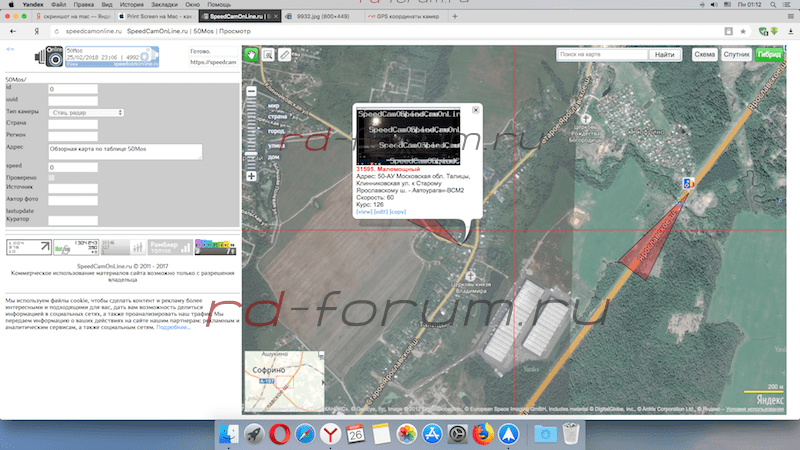The width and height of the screenshot is (800, 450).
Task: Switch to Print Screen на Mac tab
Action: (156, 16)
